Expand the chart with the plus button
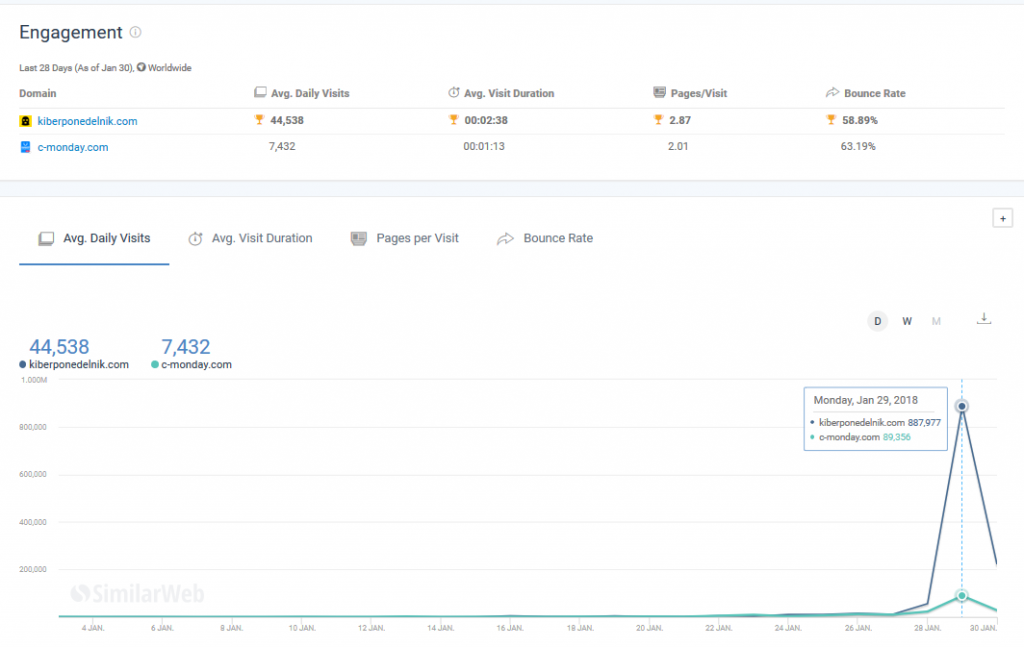The height and width of the screenshot is (647, 1024). click(x=1001, y=218)
